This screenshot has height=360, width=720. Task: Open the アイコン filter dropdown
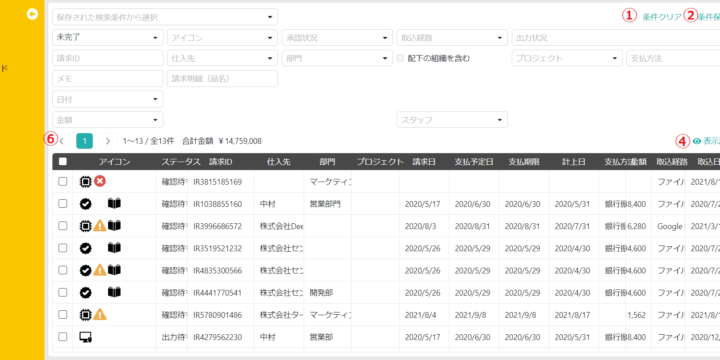222,38
